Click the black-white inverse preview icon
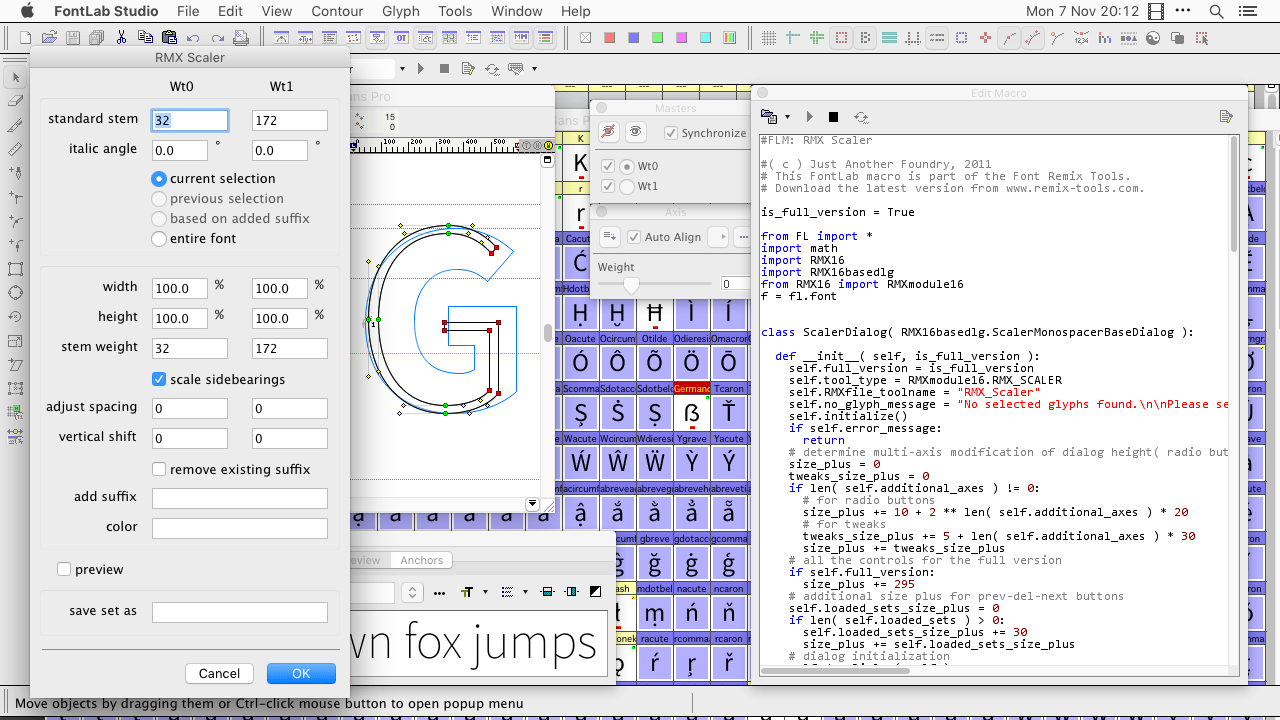 [596, 591]
